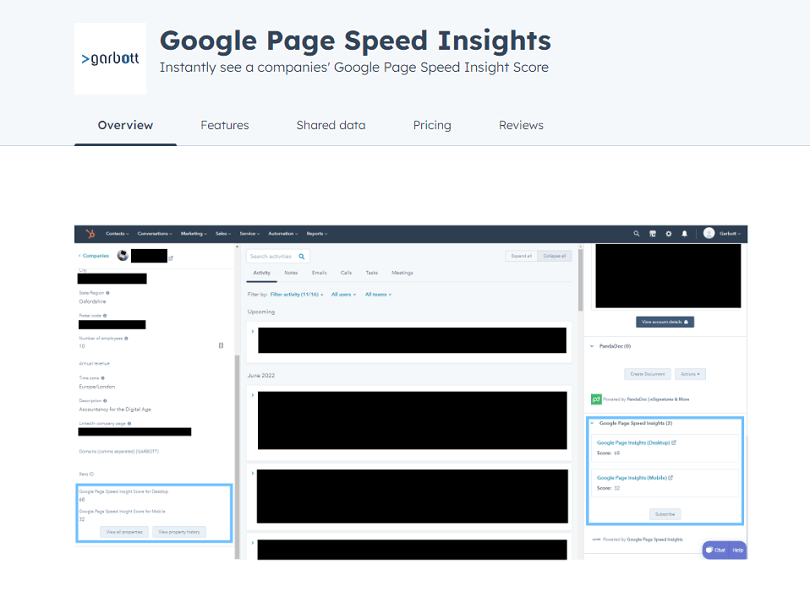The image size is (810, 613).
Task: Select the Notes timeline tab
Action: [291, 273]
